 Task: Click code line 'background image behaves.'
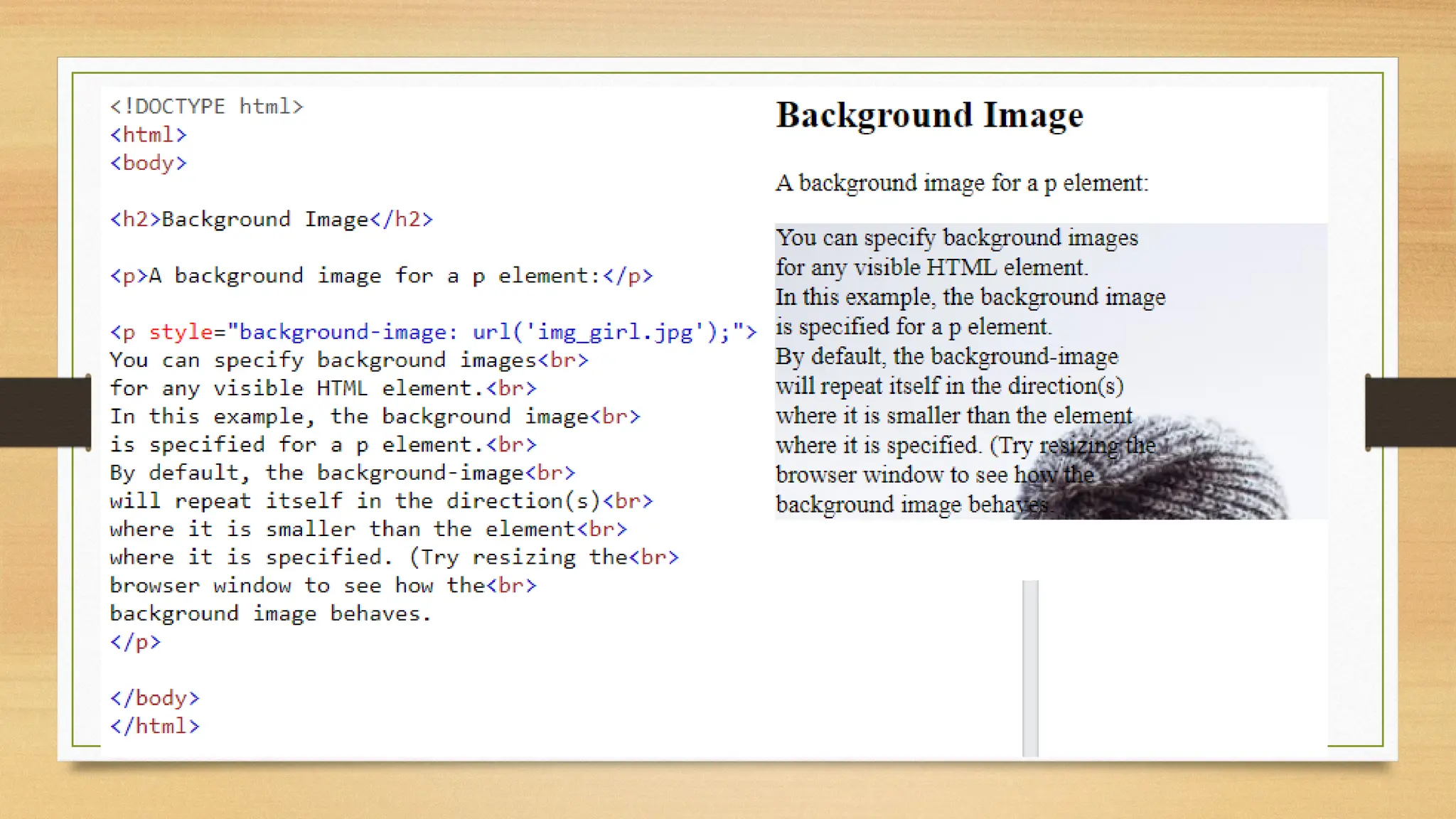[x=270, y=614]
